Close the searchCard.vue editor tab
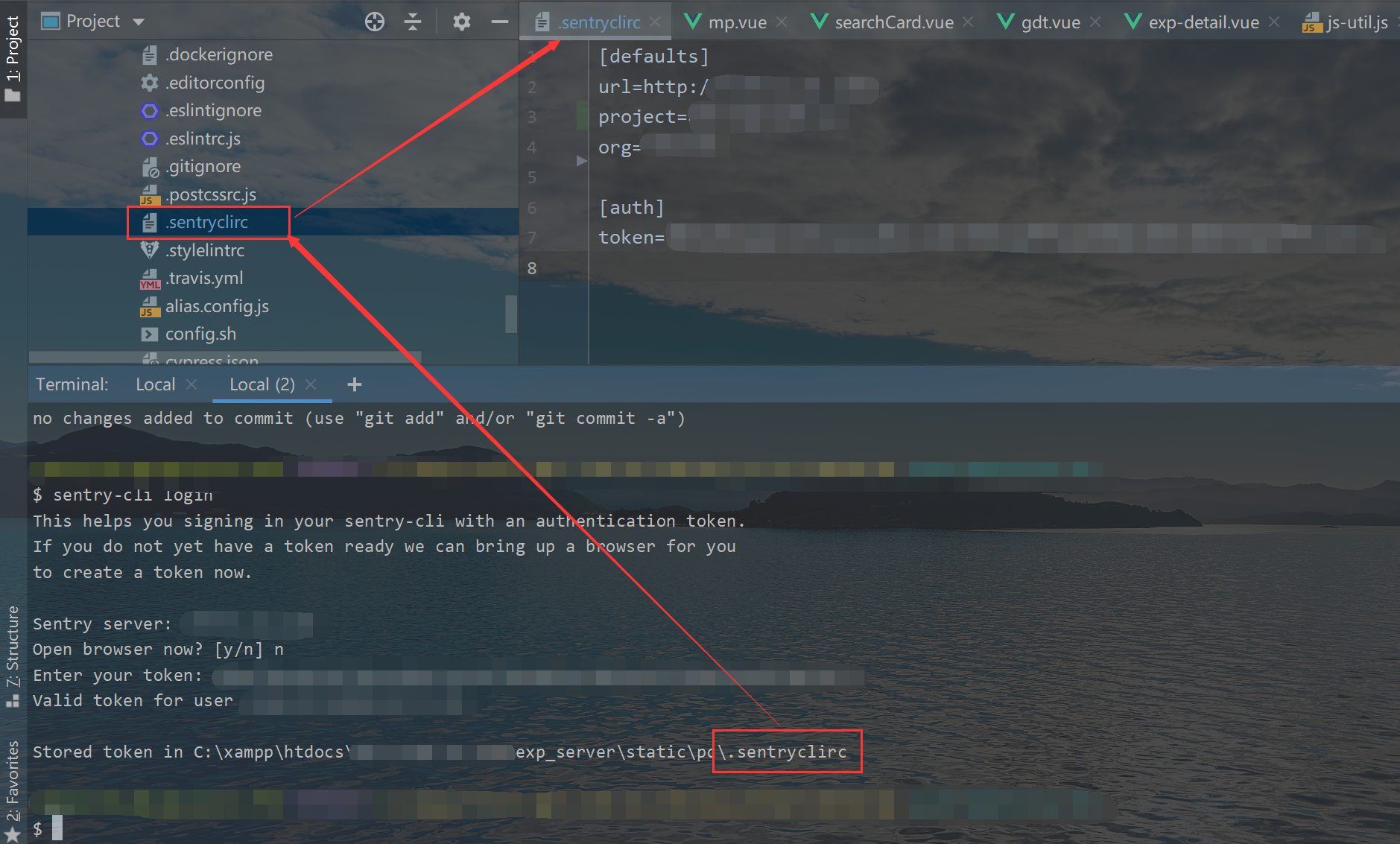 point(968,22)
